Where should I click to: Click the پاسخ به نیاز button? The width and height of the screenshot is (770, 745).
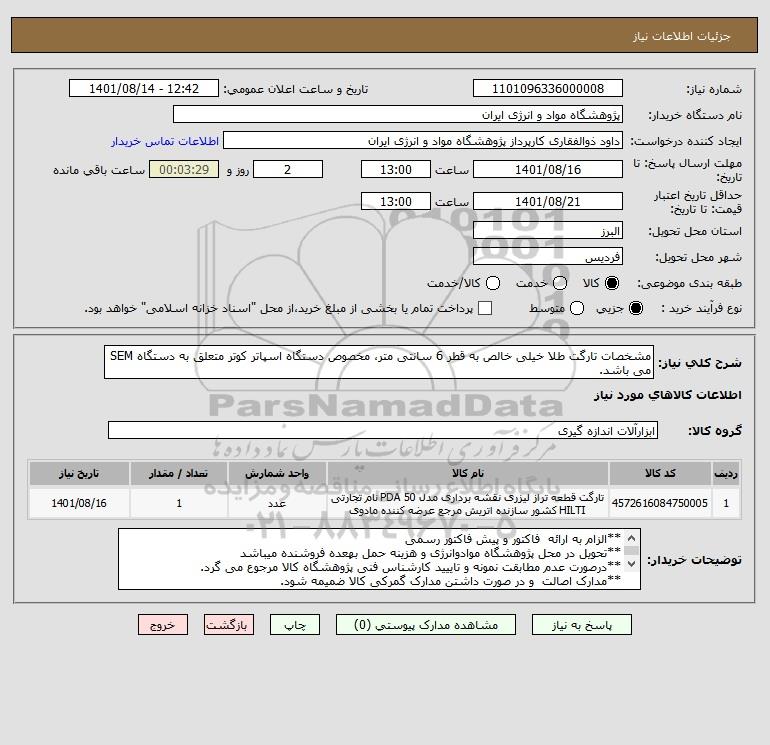(x=581, y=625)
